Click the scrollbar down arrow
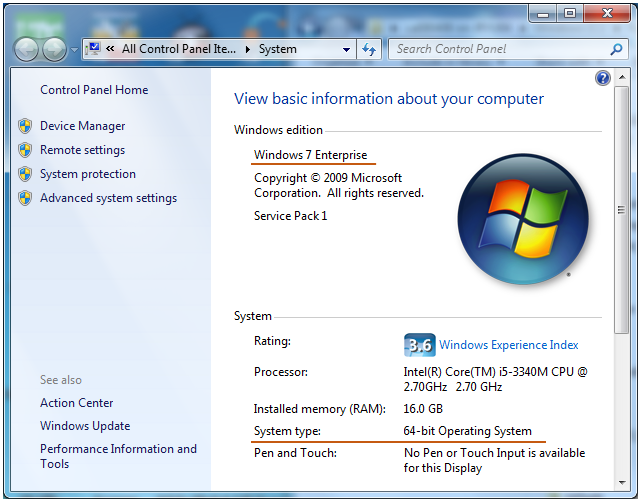 622,482
